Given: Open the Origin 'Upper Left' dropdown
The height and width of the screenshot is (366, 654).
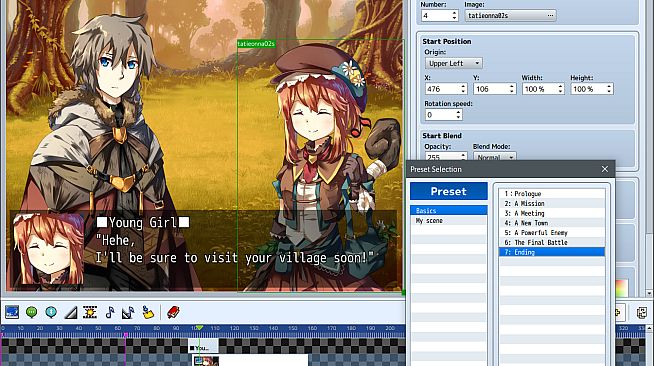Looking at the screenshot, I should point(454,63).
